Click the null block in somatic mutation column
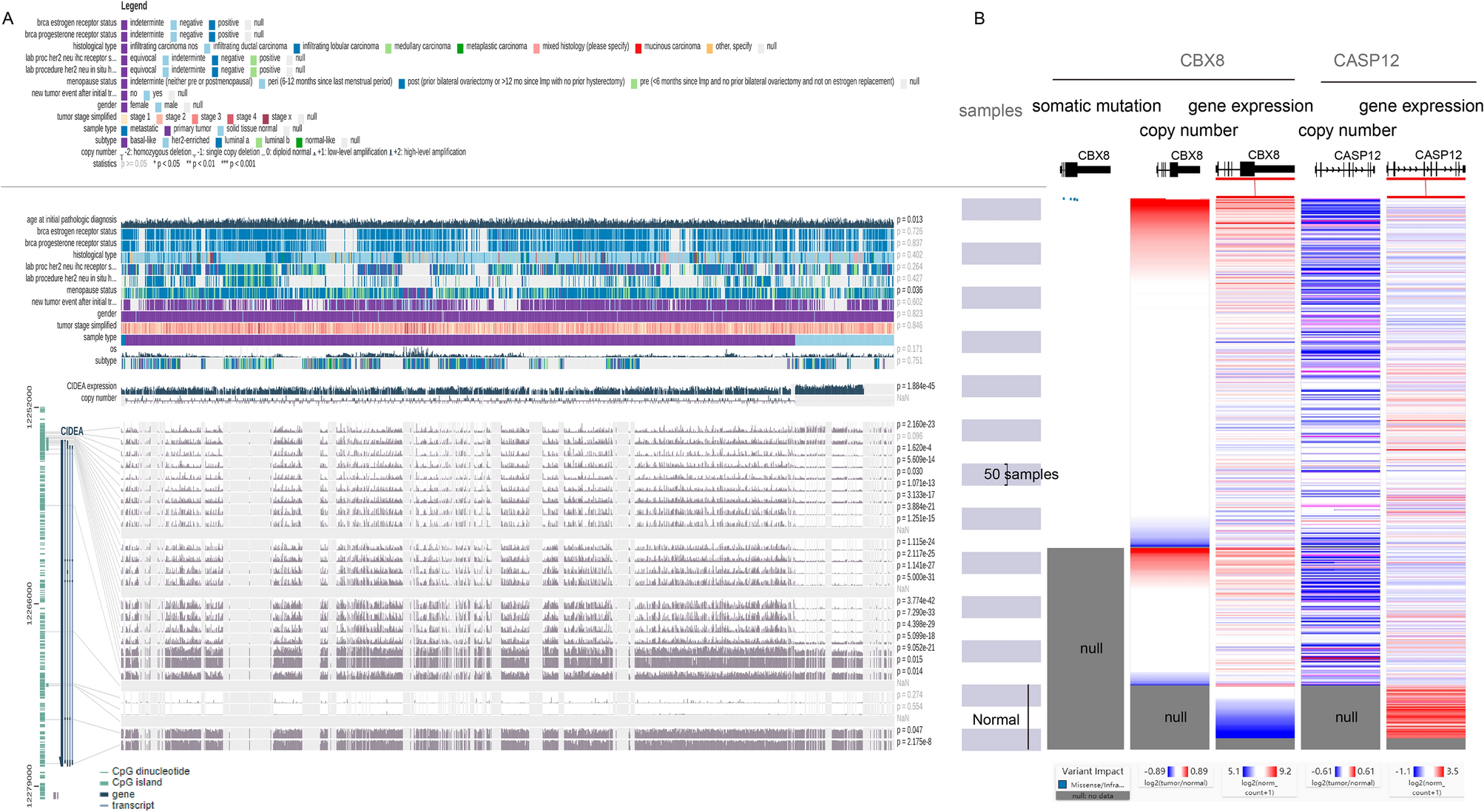The image size is (1484, 812). pos(1085,648)
